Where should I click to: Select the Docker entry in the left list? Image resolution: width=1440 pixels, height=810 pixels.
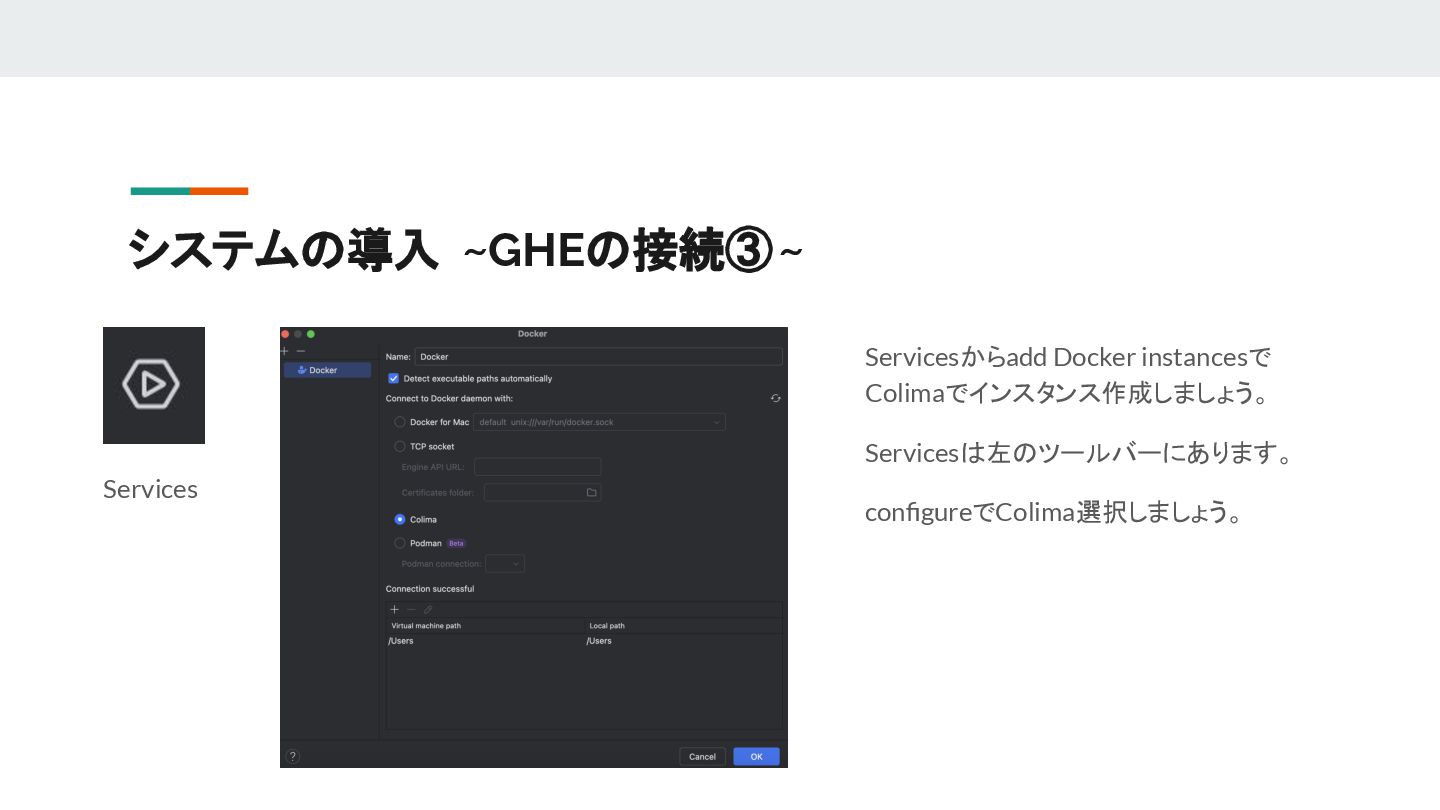(327, 370)
